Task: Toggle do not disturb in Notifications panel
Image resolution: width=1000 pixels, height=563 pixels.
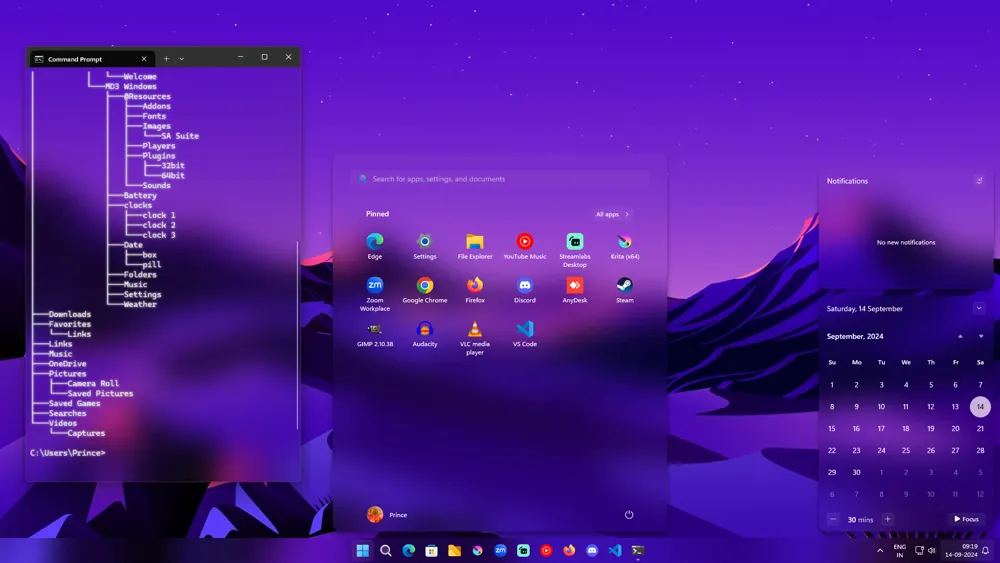Action: tap(979, 181)
